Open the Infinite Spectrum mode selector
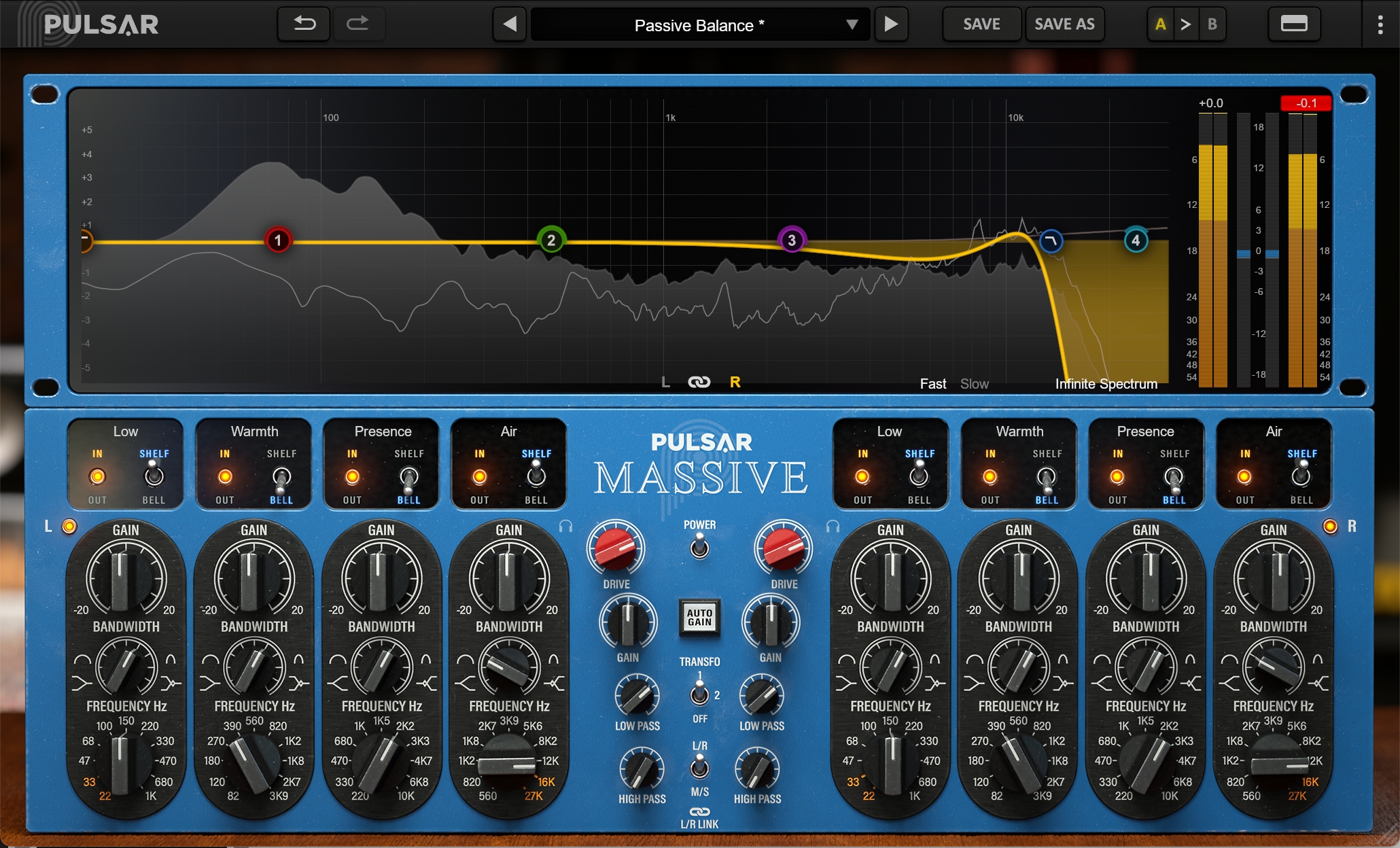Screen dimensions: 1400x848 point(1106,384)
